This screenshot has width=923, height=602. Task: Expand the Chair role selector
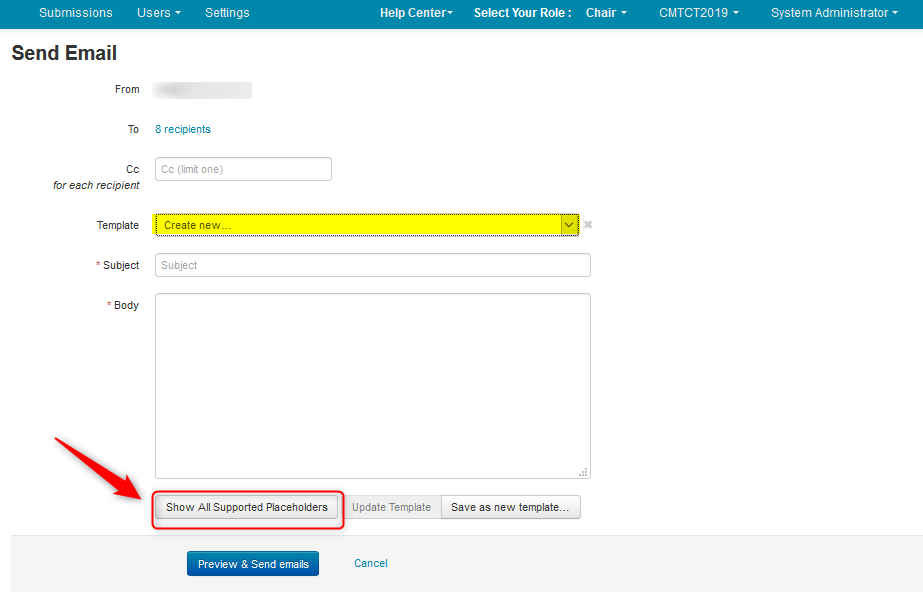pos(606,13)
